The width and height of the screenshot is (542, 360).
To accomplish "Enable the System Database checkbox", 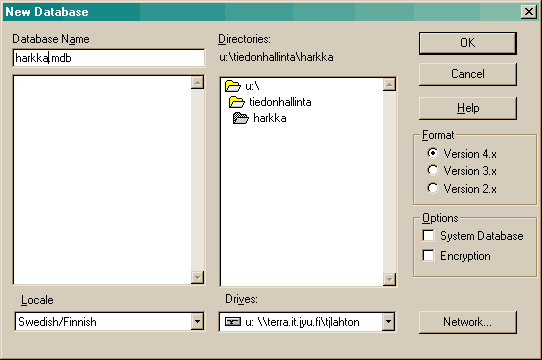I will click(x=428, y=236).
